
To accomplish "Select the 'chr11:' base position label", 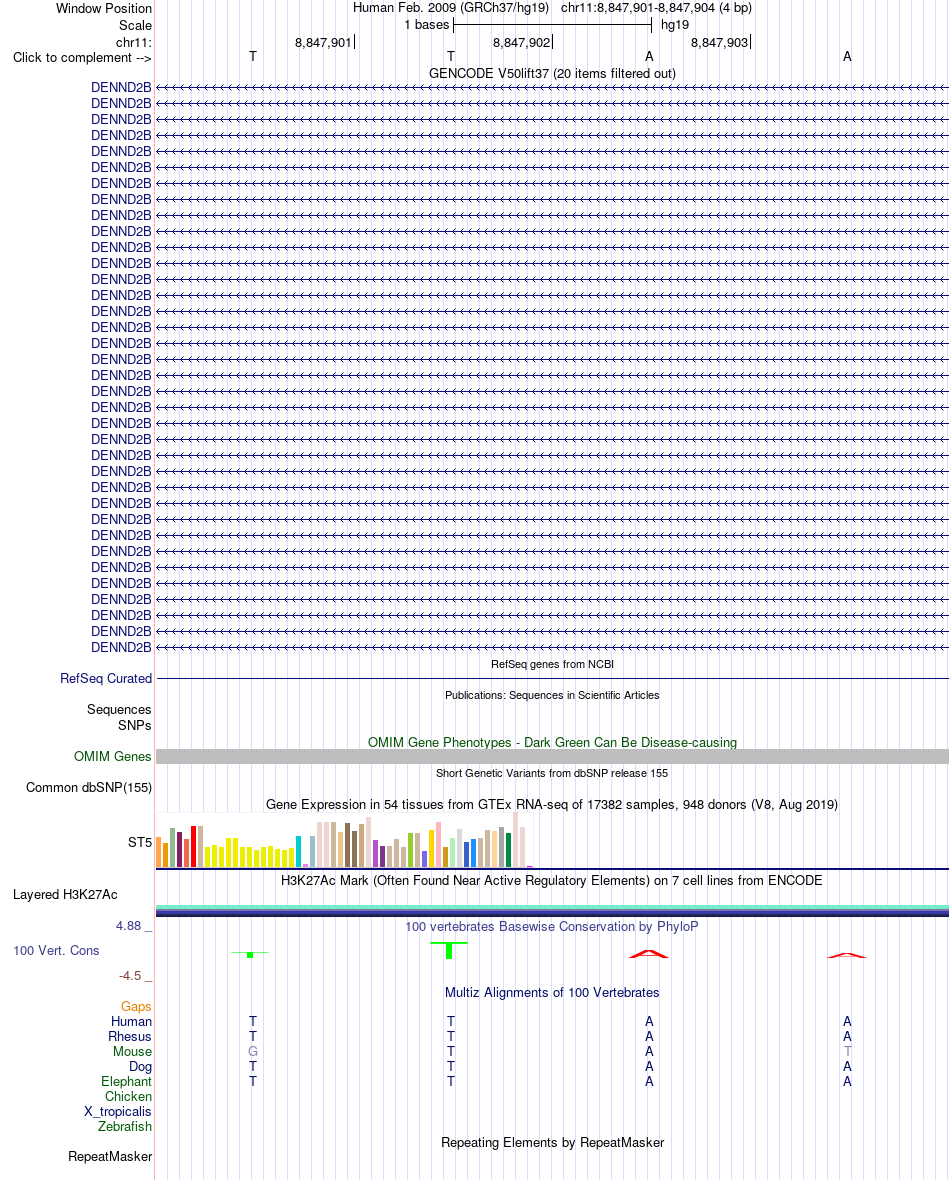I will point(134,42).
